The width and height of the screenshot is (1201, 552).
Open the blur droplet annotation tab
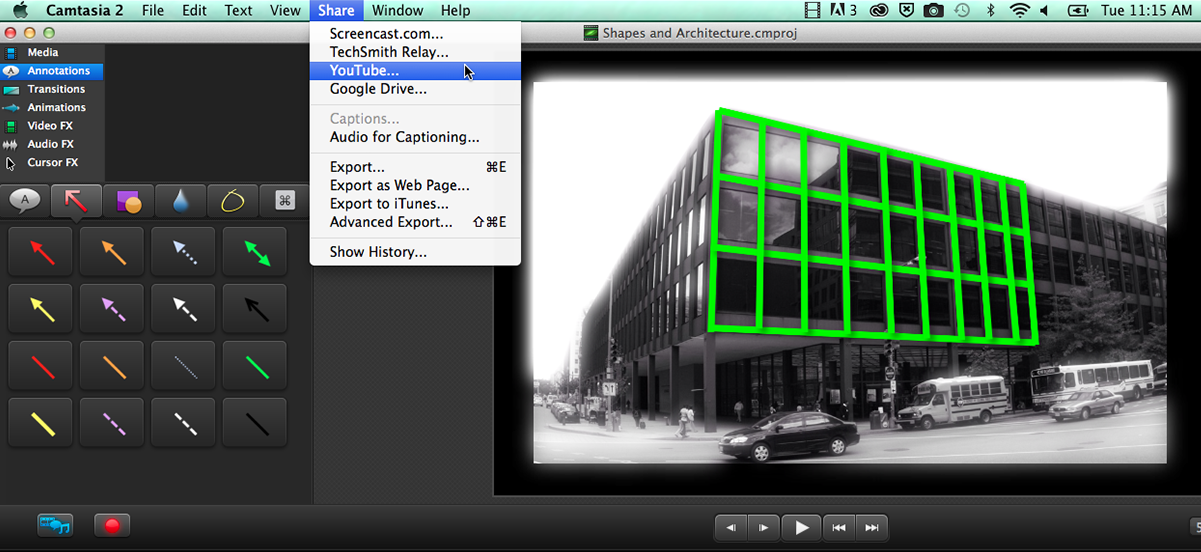click(180, 201)
